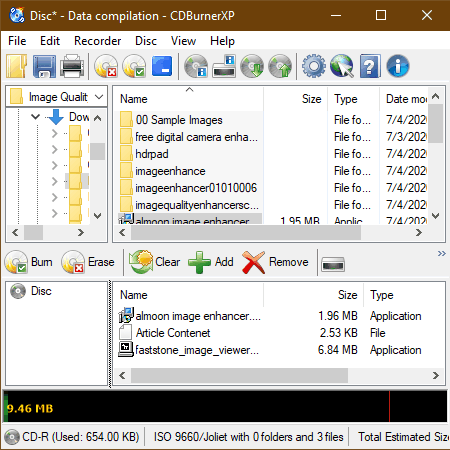The height and width of the screenshot is (450, 450).
Task: Expand the sixth subfolder under Downloads
Action: click(x=55, y=213)
